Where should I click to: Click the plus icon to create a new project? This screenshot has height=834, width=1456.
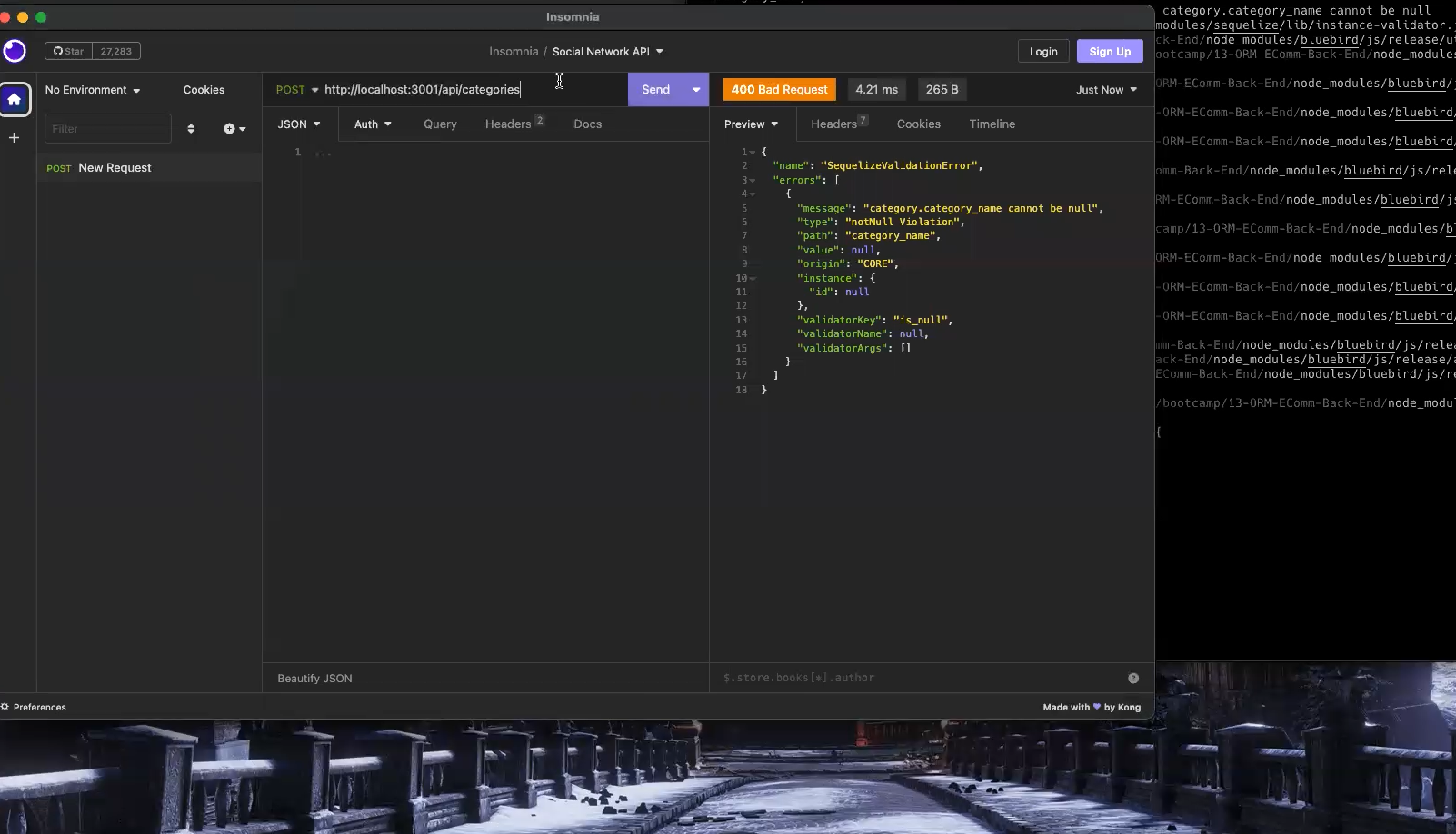pos(15,137)
